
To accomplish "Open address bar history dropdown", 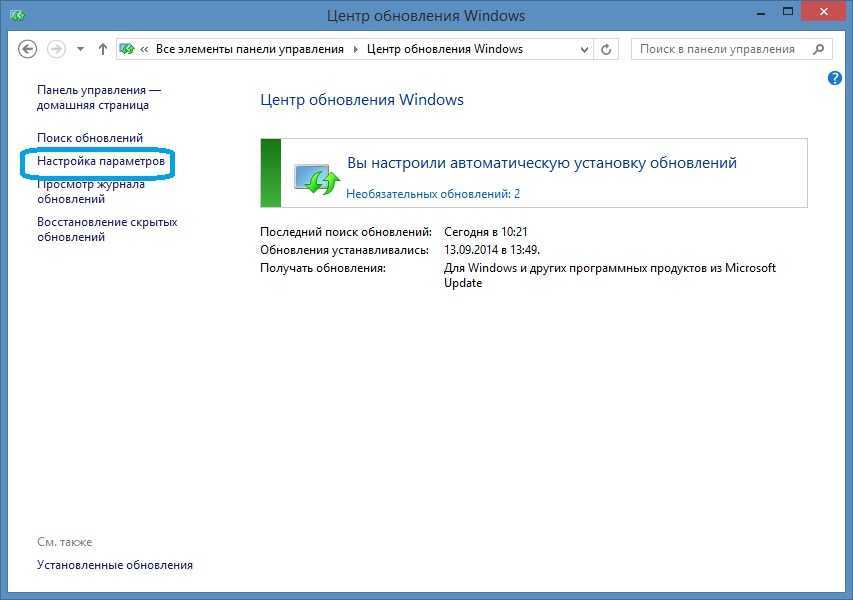I will [x=584, y=50].
